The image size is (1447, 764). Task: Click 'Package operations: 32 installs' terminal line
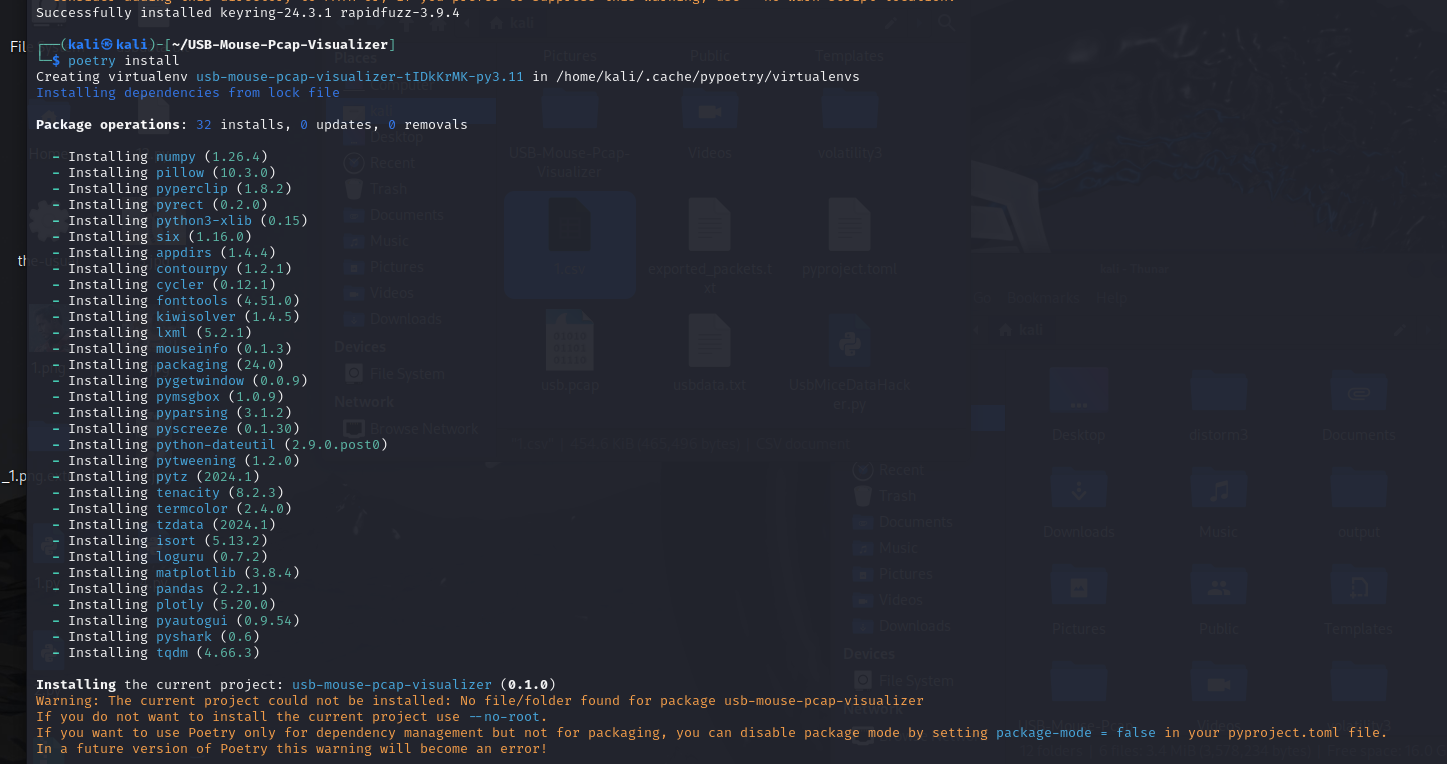click(252, 125)
